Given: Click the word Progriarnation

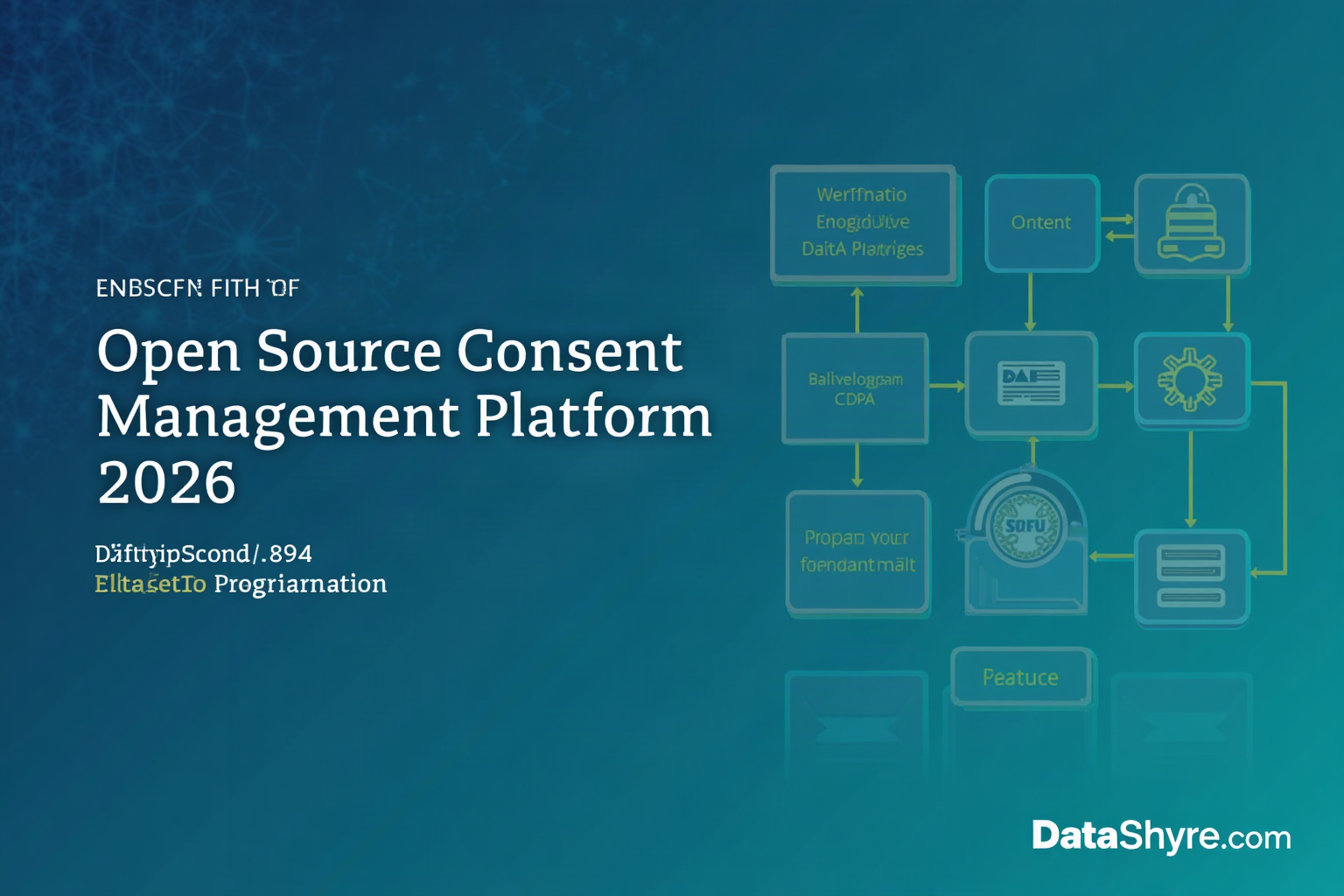Looking at the screenshot, I should click(300, 584).
